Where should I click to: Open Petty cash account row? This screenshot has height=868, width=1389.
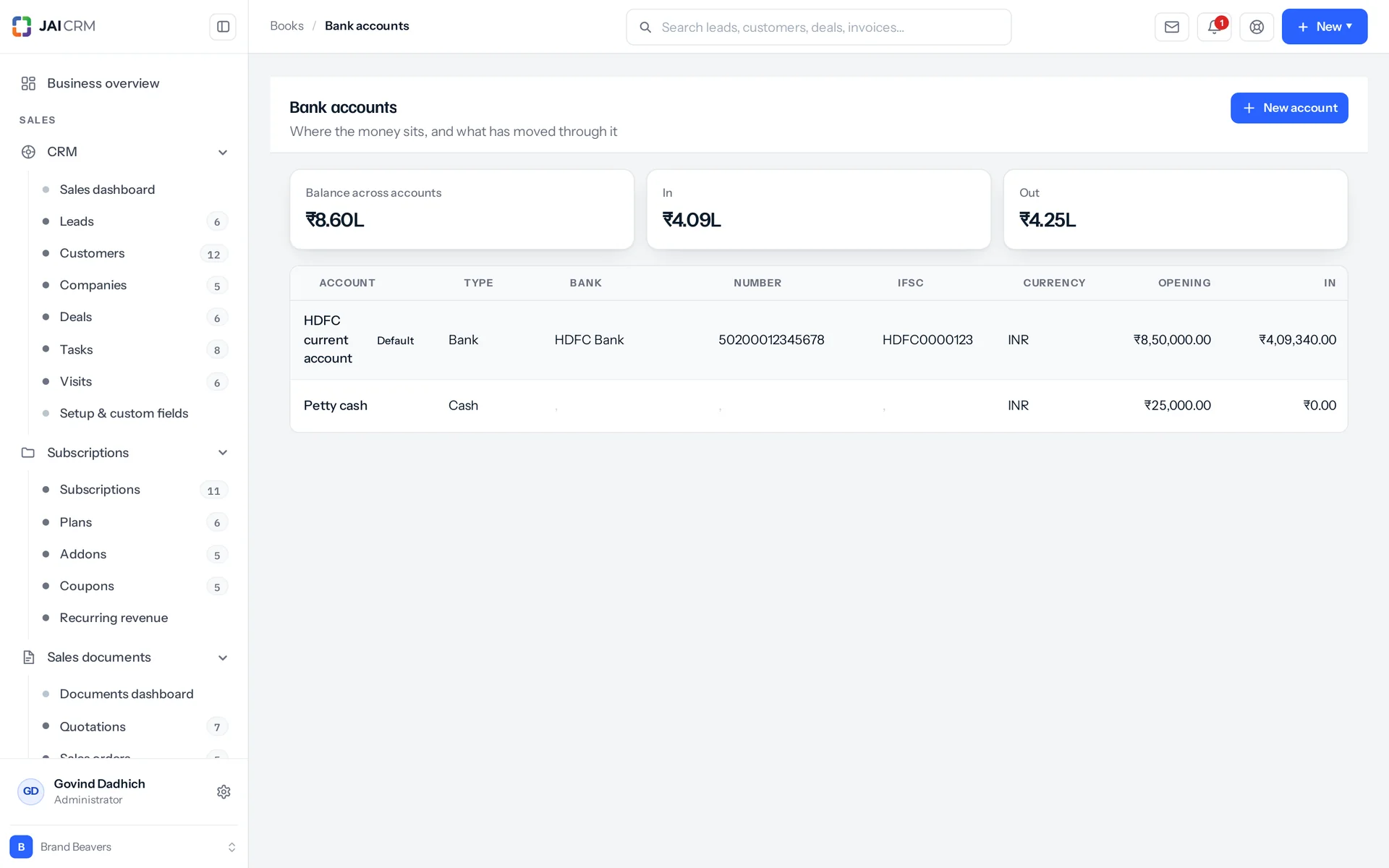click(818, 406)
